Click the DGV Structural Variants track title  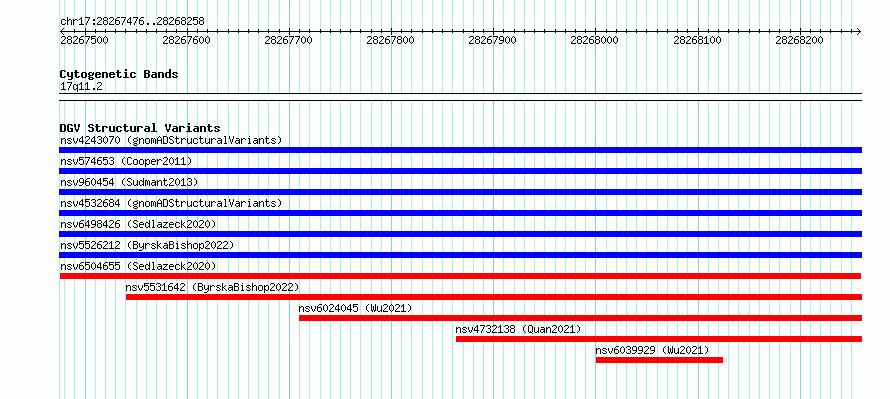point(140,128)
